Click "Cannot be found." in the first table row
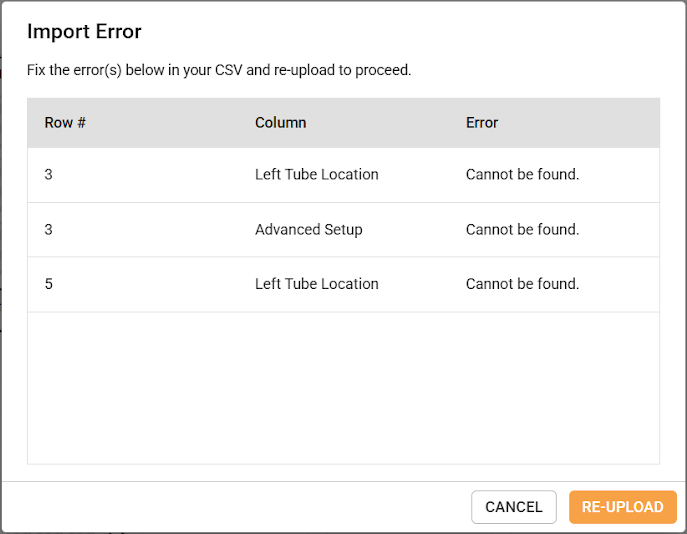This screenshot has height=534, width=687. (522, 174)
